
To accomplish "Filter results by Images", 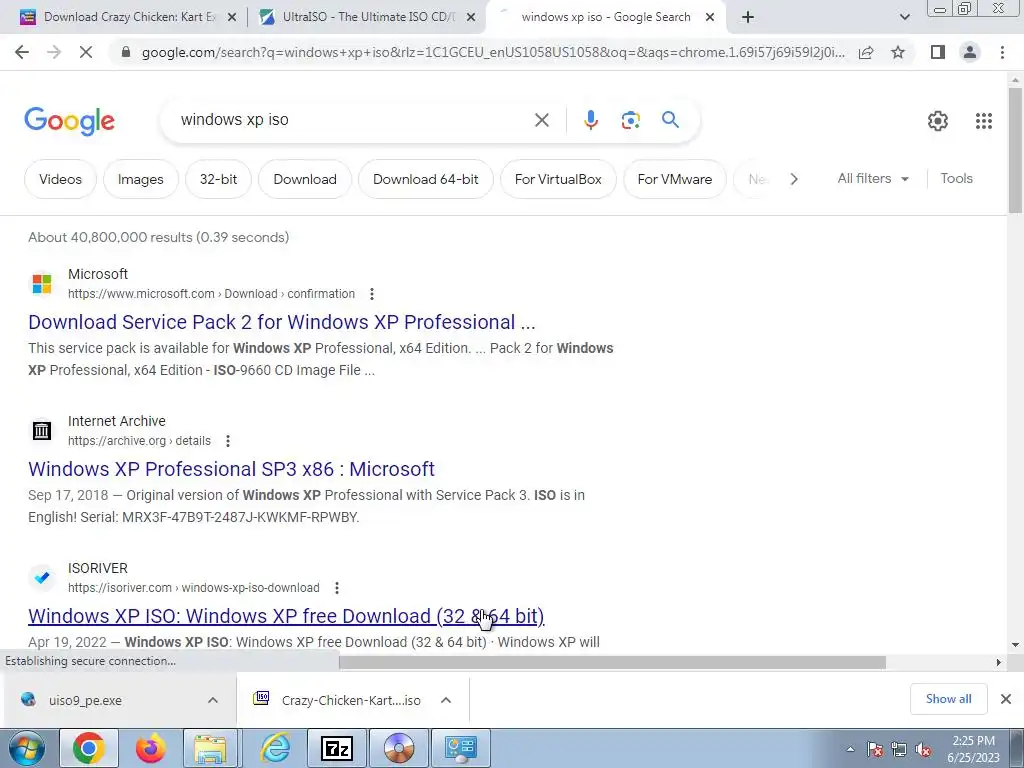I will tap(140, 179).
